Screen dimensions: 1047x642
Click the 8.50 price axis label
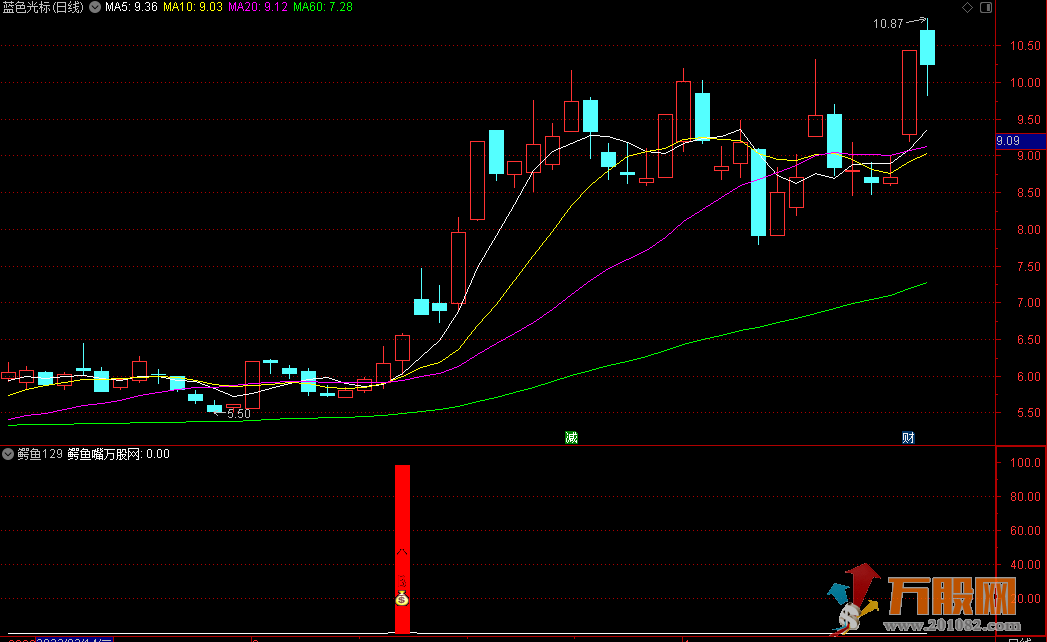point(1028,193)
